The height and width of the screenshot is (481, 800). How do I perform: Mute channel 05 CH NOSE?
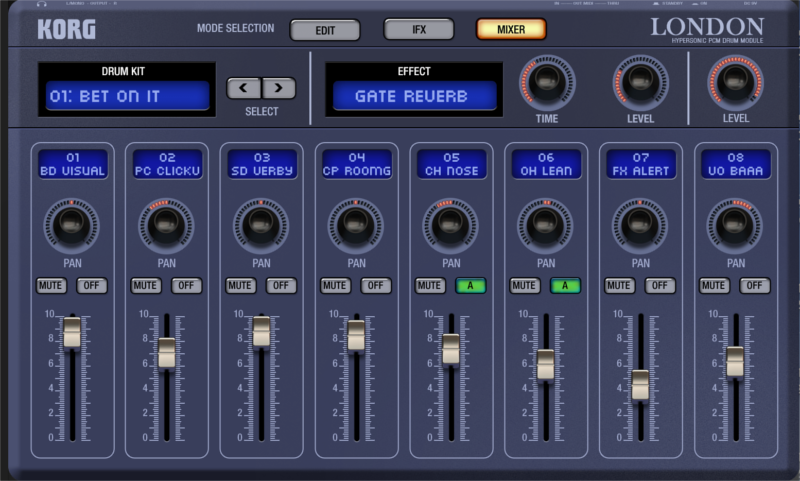(430, 286)
